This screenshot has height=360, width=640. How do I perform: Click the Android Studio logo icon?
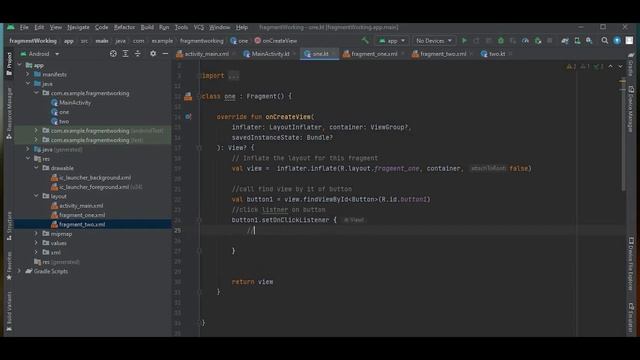point(11,27)
